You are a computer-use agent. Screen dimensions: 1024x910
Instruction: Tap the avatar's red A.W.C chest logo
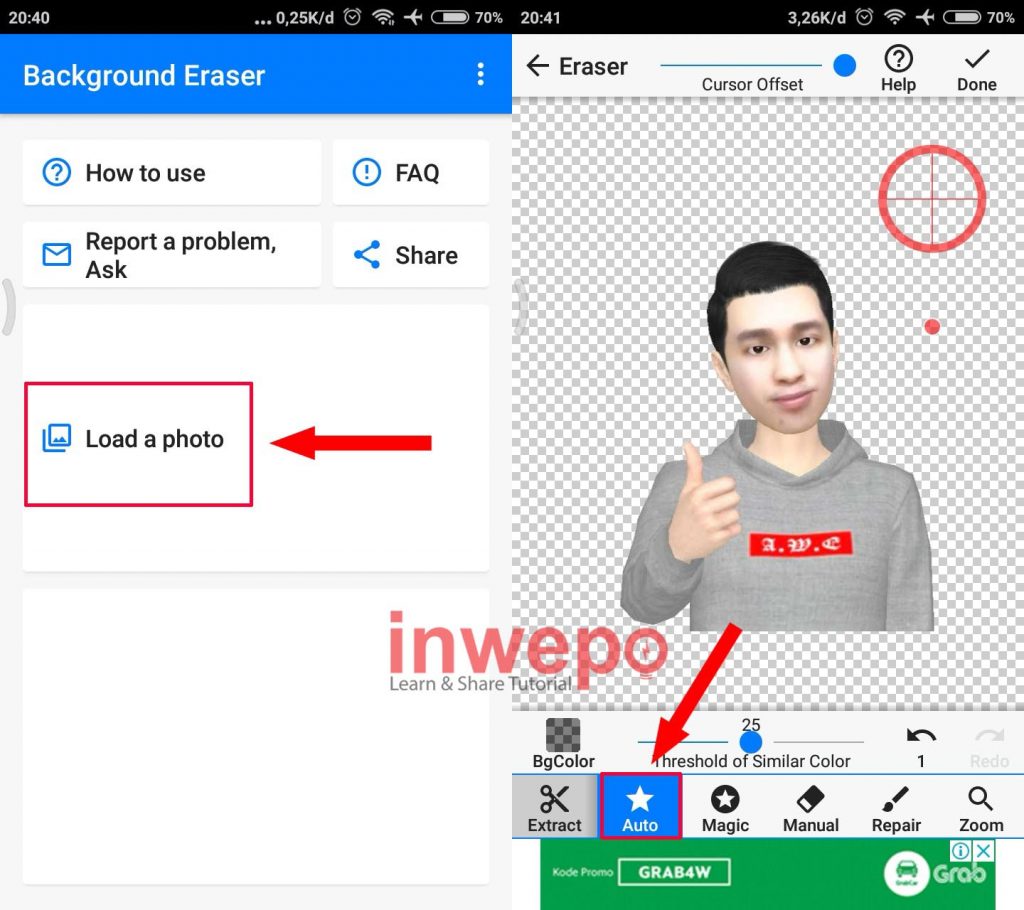coord(801,544)
